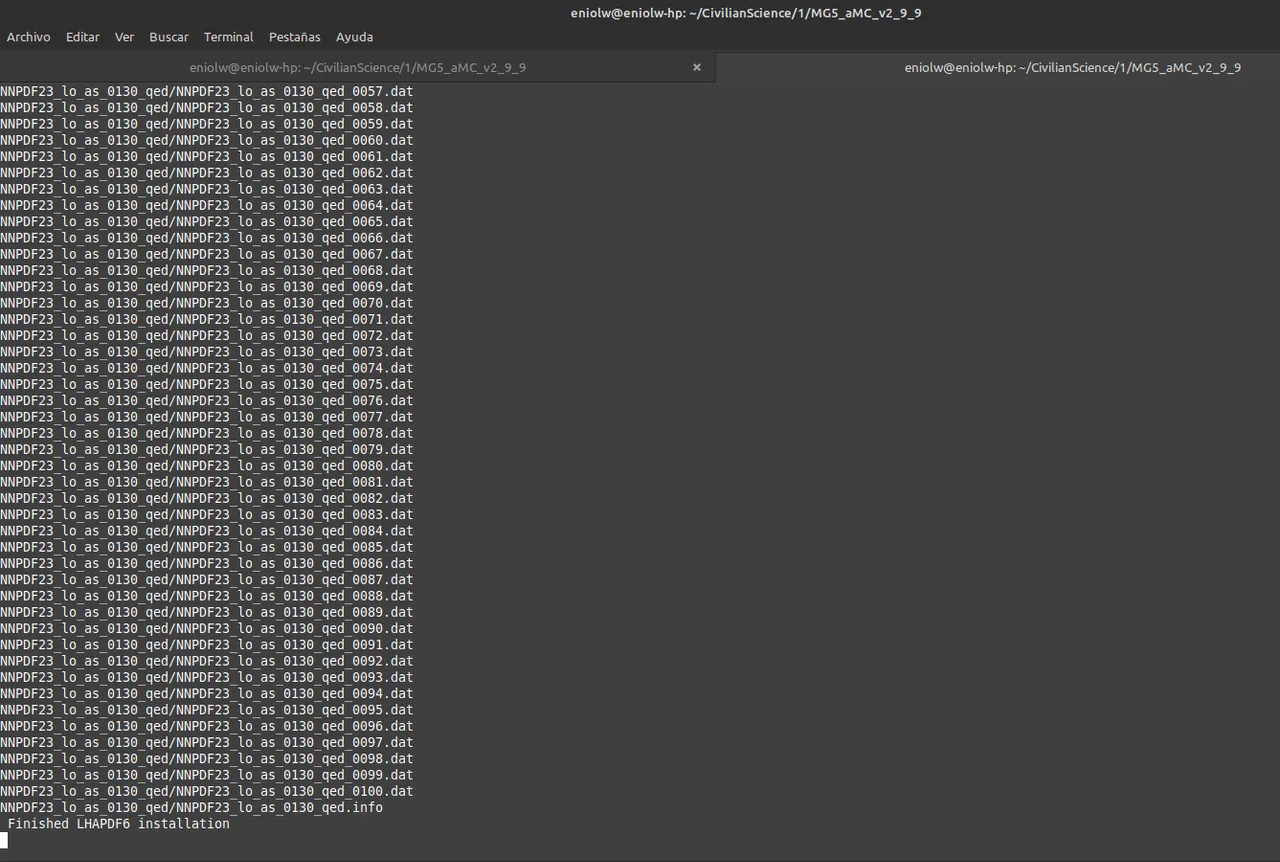
Task: Click the line 'Finished LHAPDF6 installation'
Action: click(x=119, y=824)
